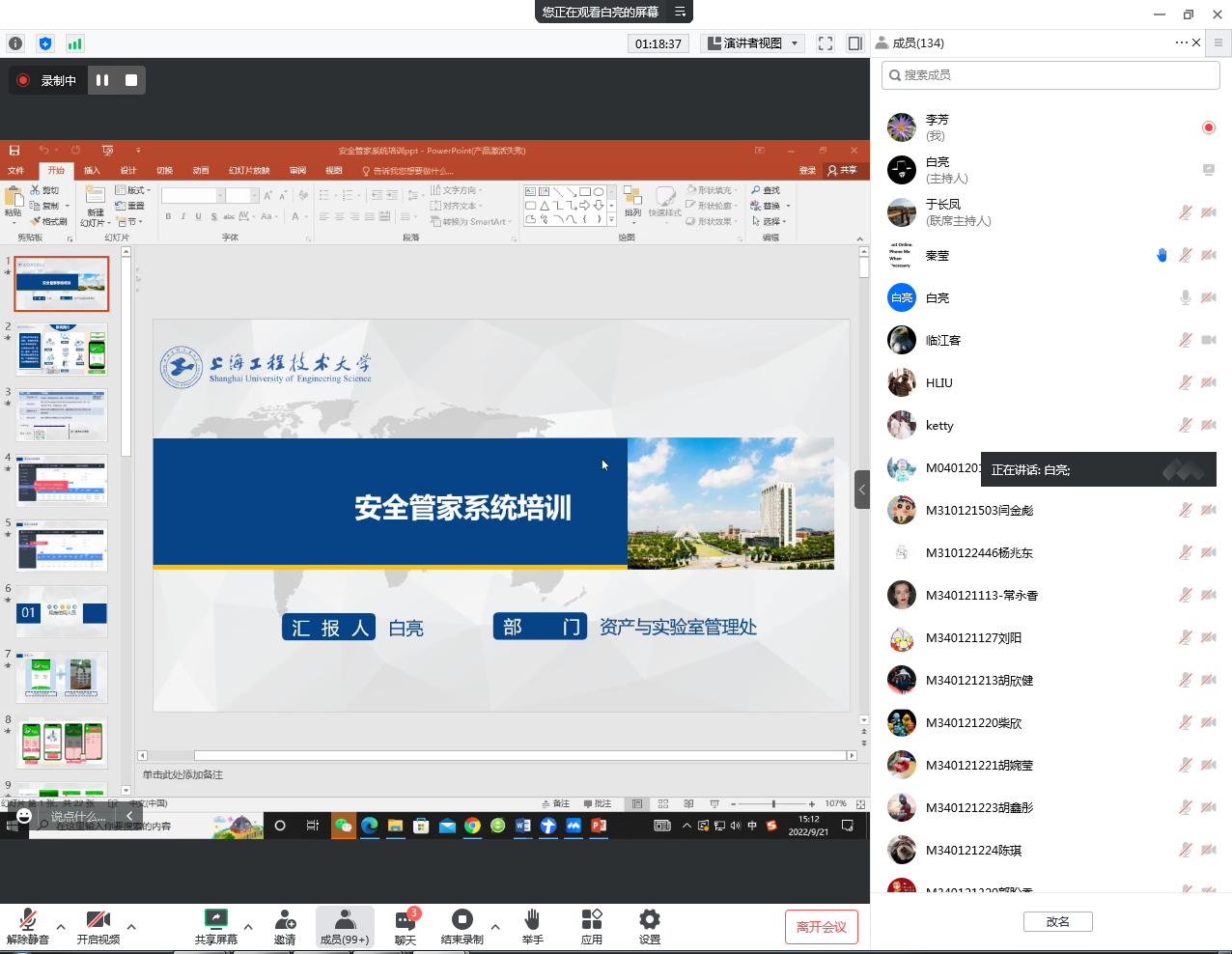
Task: Click the 改名 rename button
Action: [1057, 922]
